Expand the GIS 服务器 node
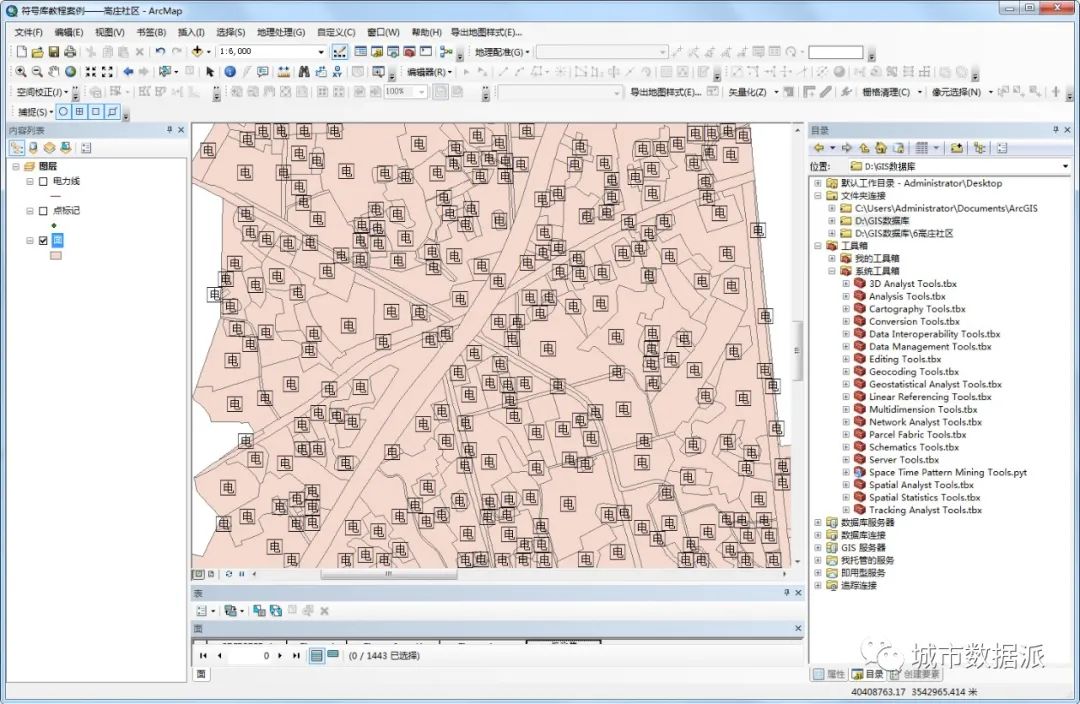 click(818, 548)
